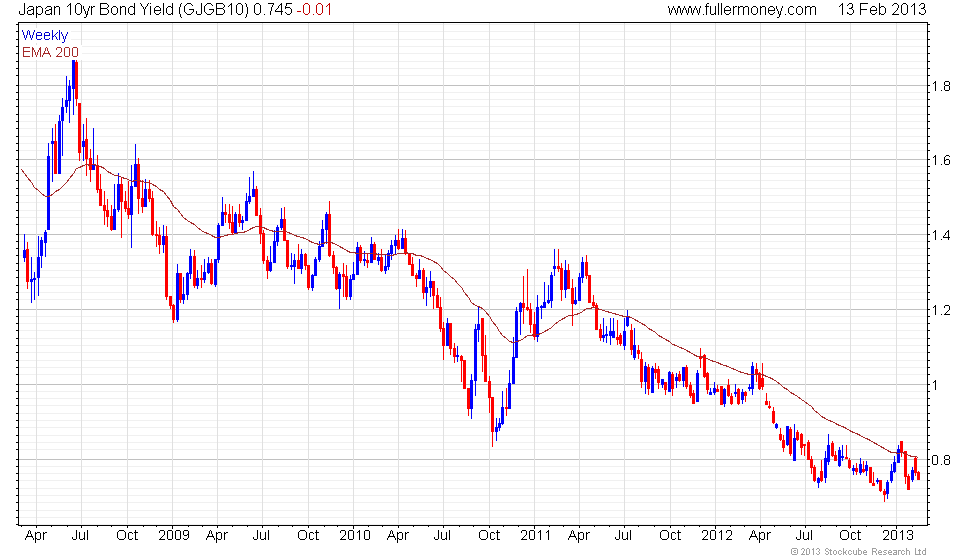Image resolution: width=980 pixels, height=560 pixels.
Task: Select the current yield value 0.745
Action: [x=272, y=9]
